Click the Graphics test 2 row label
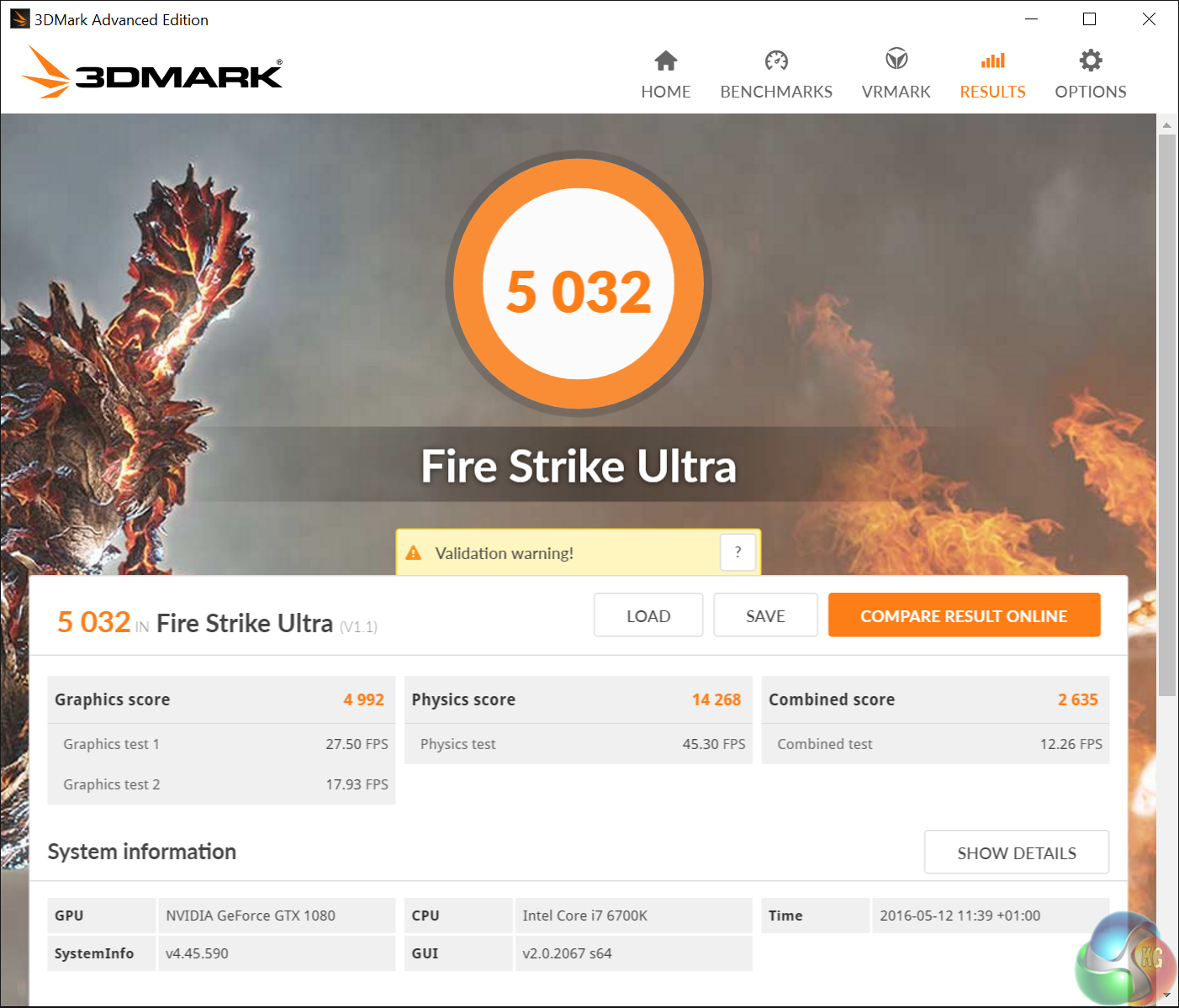1179x1008 pixels. tap(111, 784)
